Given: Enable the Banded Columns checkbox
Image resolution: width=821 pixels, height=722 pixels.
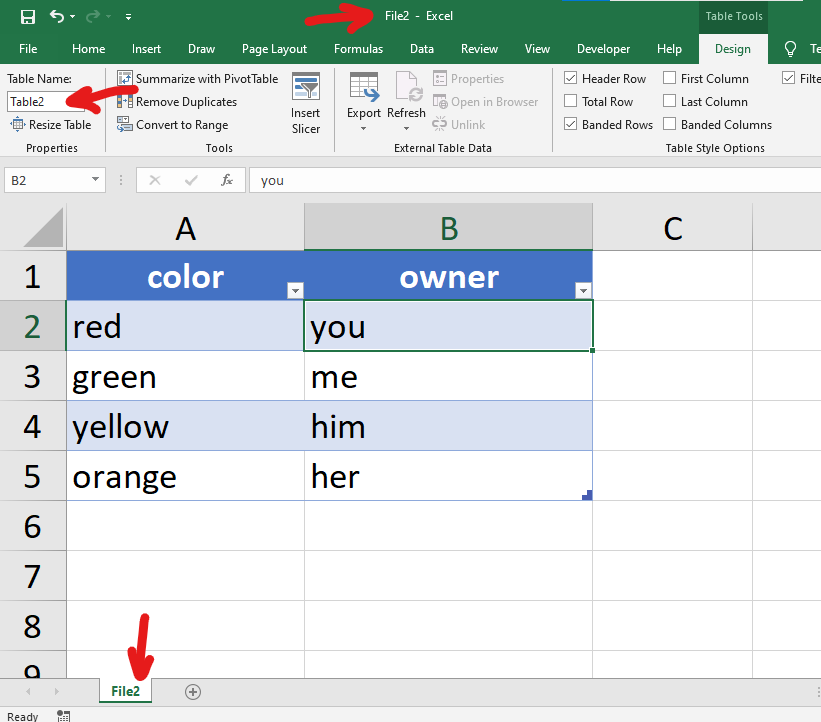Looking at the screenshot, I should (669, 124).
